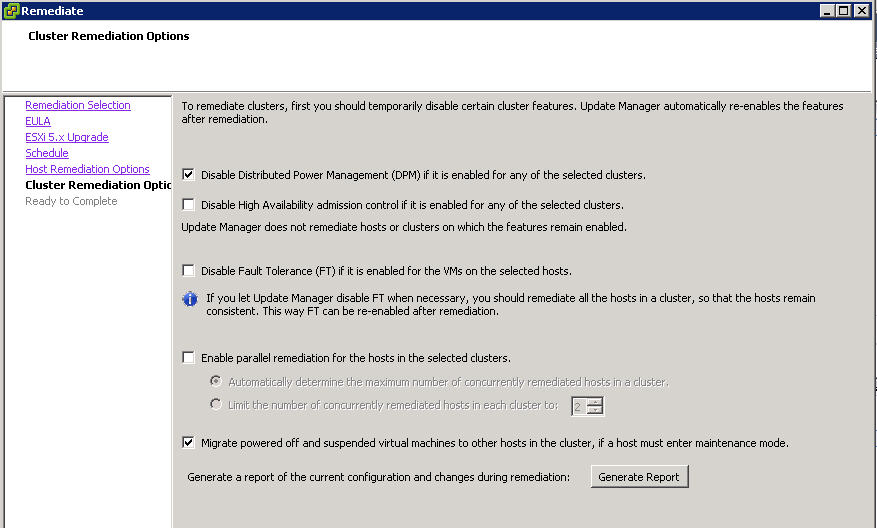Increase concurrent hosts with spinner up arrow

595,402
